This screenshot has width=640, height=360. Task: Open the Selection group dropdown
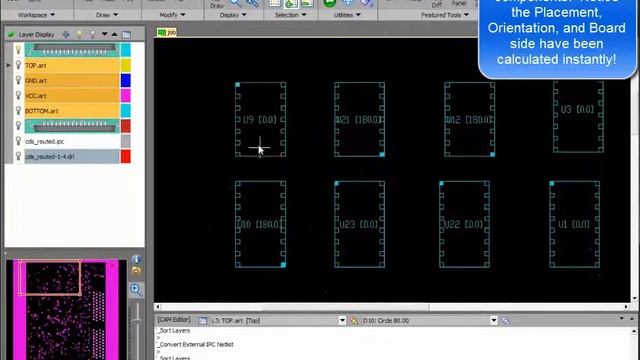[291, 15]
